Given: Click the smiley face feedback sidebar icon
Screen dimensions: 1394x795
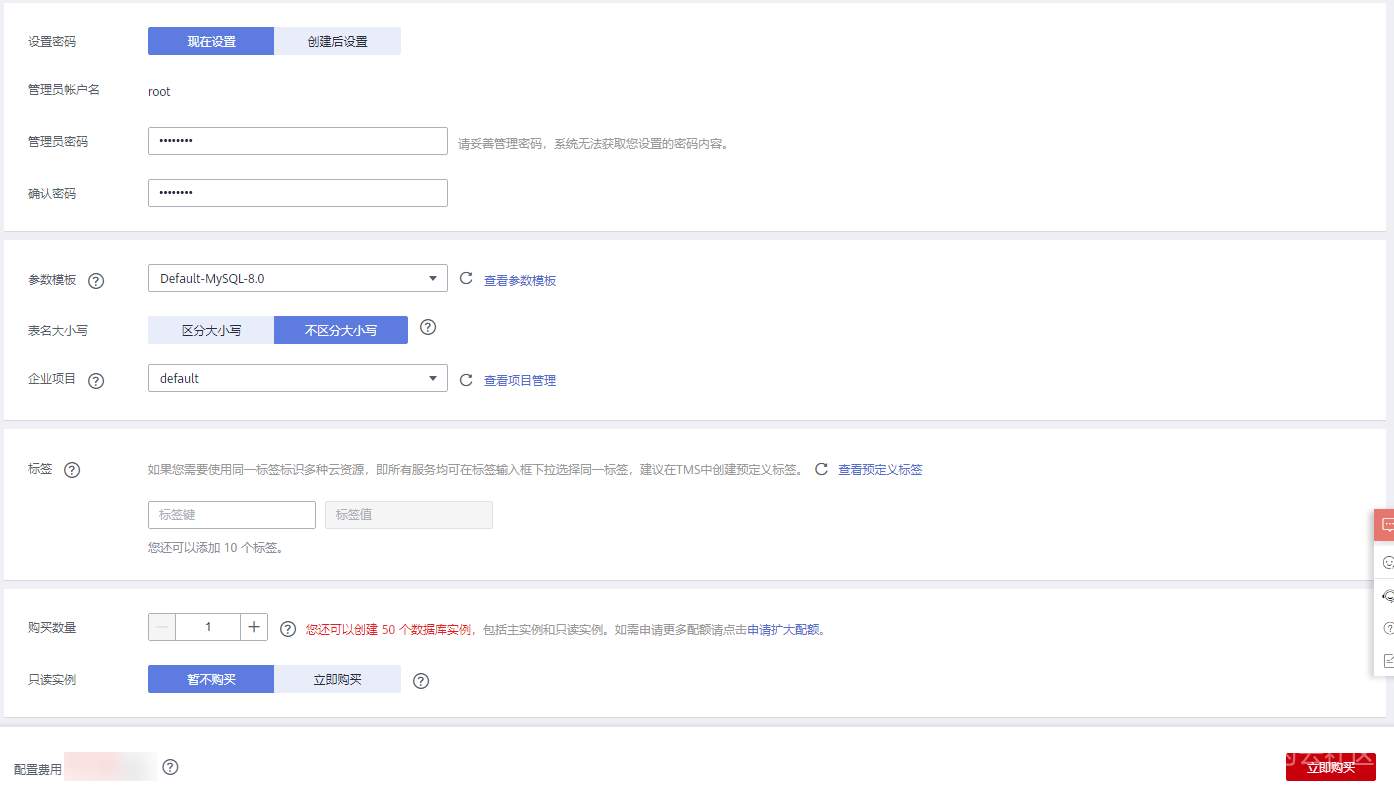Looking at the screenshot, I should [1387, 563].
